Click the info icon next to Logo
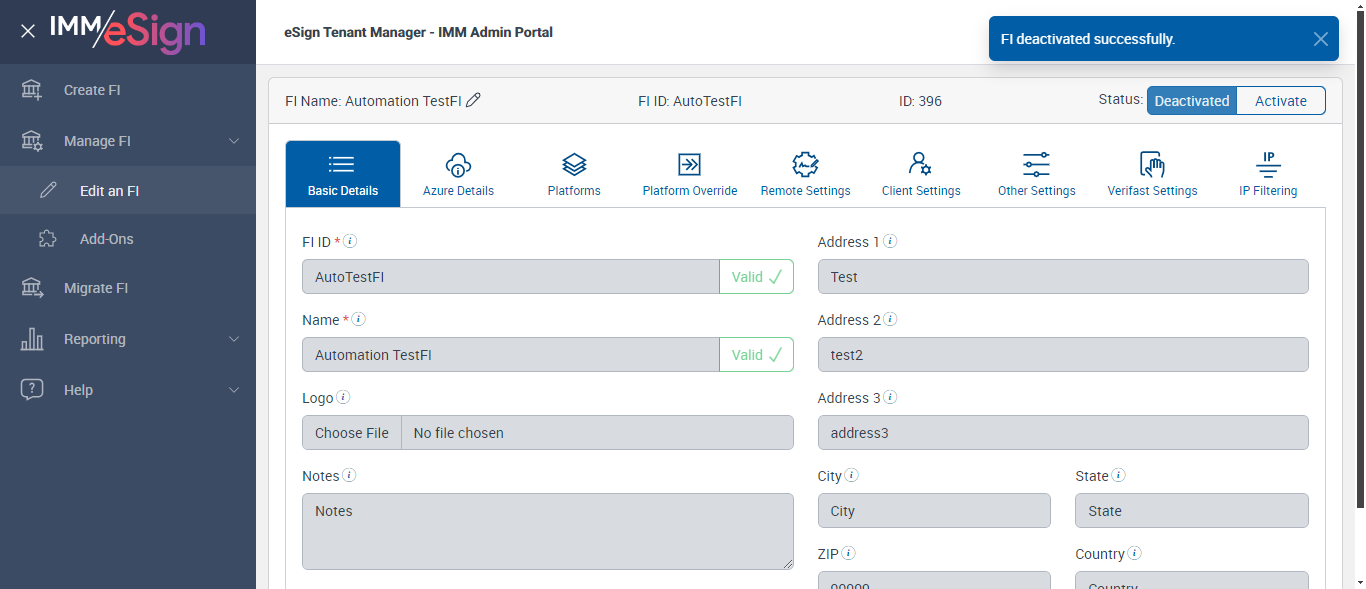The image size is (1366, 589). [x=343, y=397]
